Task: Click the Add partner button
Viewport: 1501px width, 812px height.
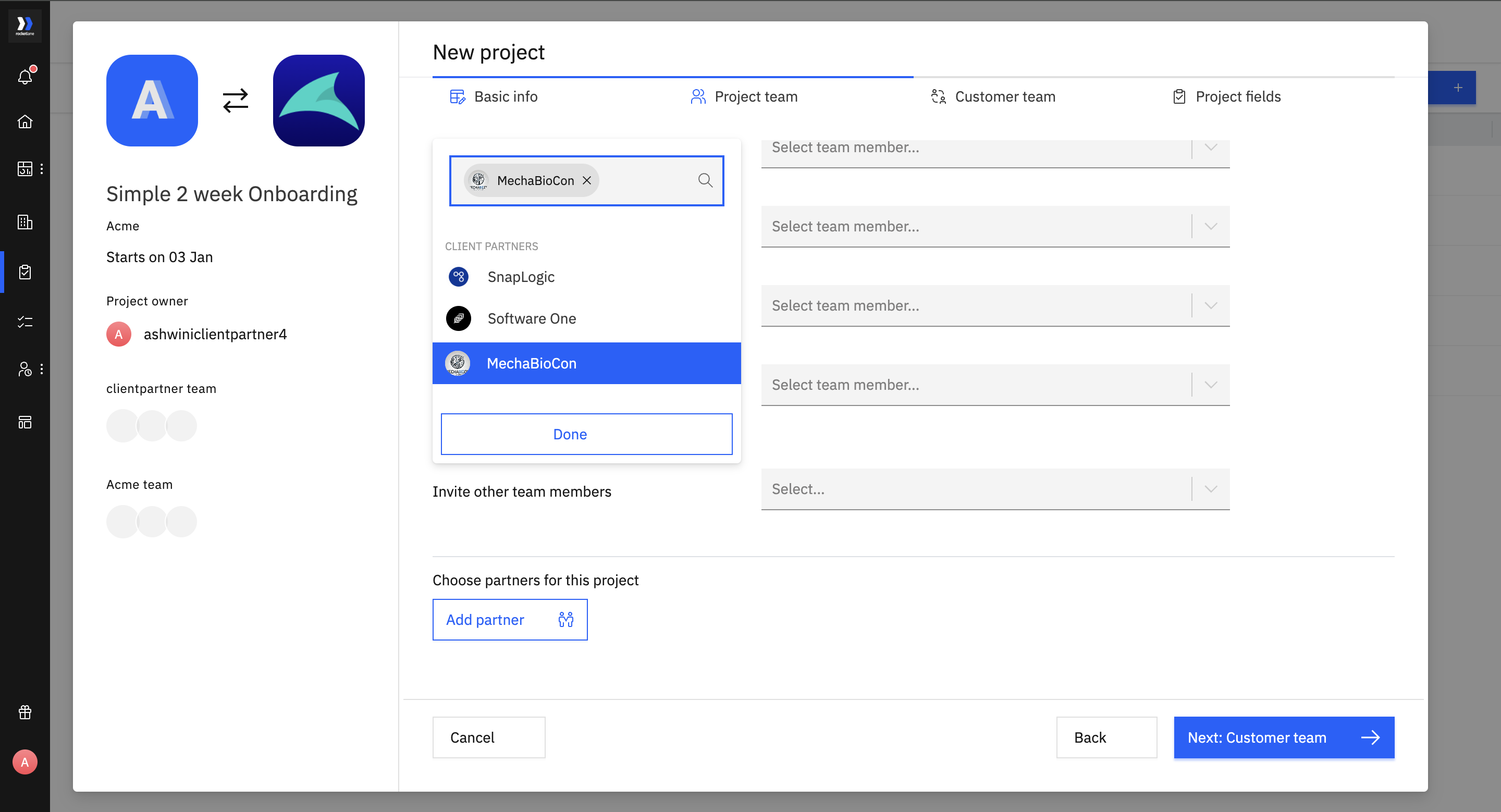Action: coord(509,620)
